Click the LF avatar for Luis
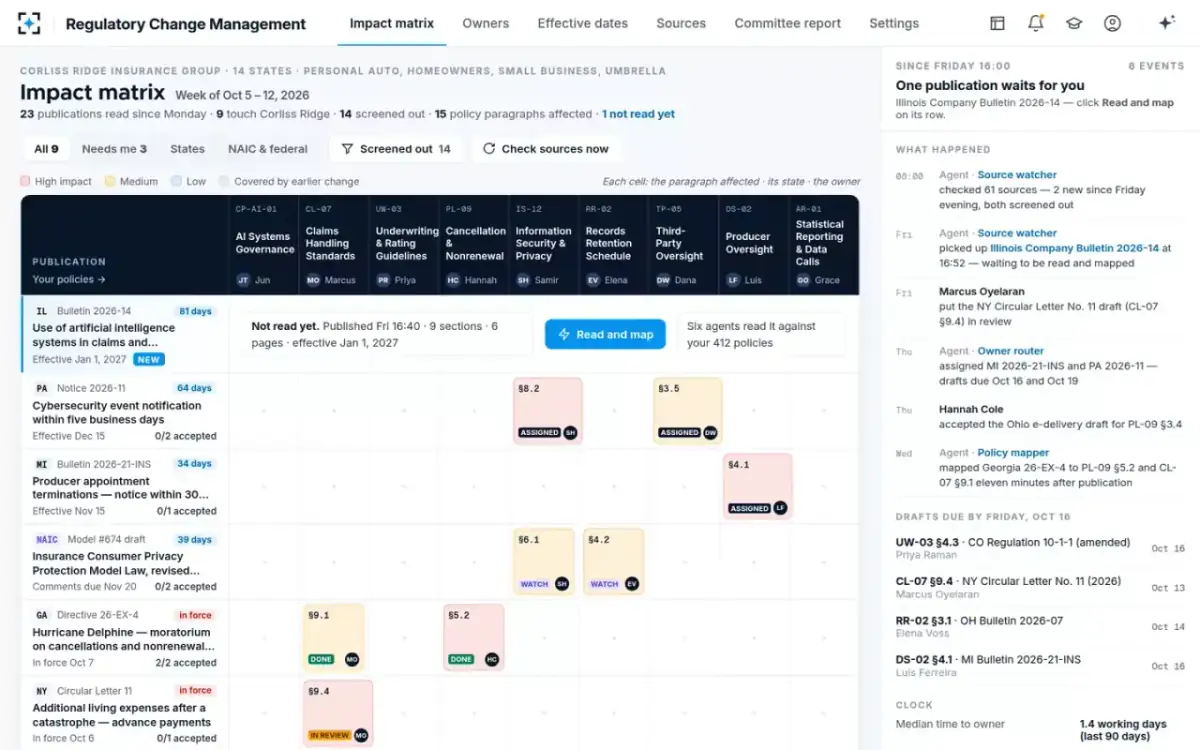Viewport: 1200px width, 750px height. pos(733,280)
